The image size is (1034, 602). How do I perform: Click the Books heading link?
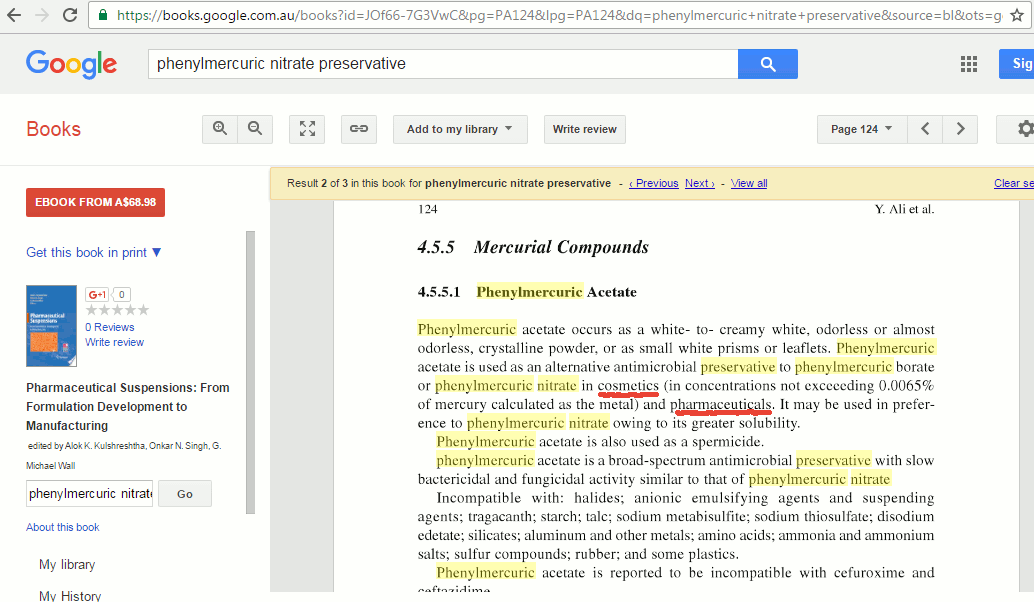click(53, 129)
